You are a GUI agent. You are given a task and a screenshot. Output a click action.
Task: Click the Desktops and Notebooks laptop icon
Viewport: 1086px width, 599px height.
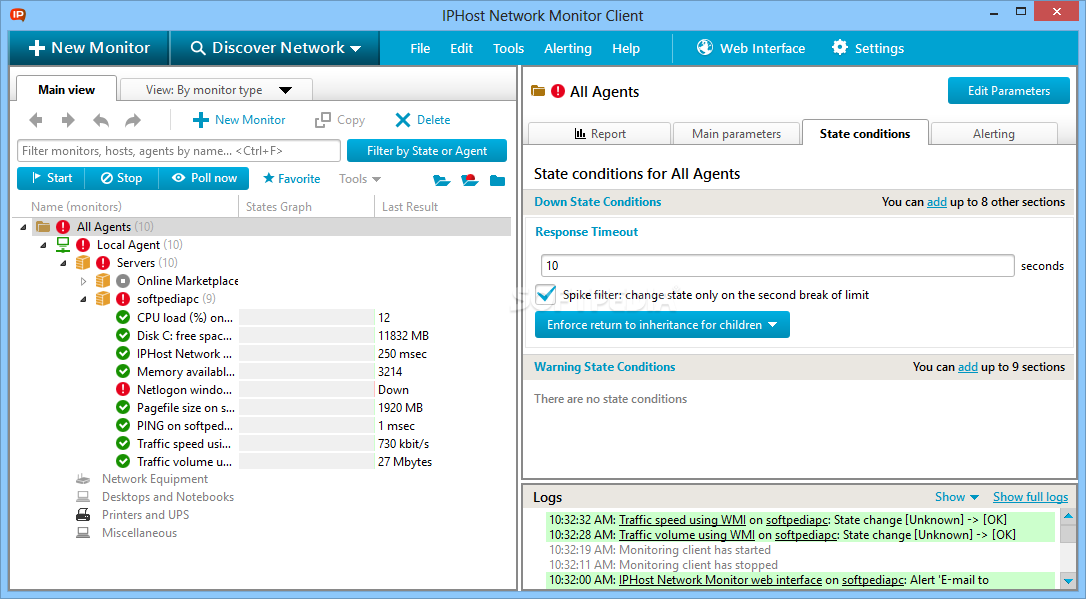click(83, 497)
